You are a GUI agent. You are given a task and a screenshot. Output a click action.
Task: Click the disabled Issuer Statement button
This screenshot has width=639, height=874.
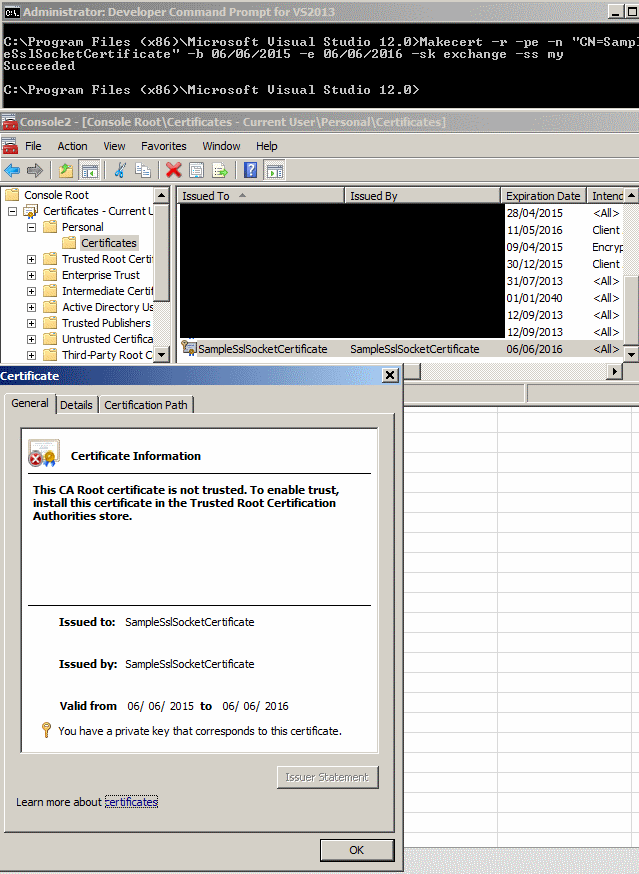click(x=327, y=777)
